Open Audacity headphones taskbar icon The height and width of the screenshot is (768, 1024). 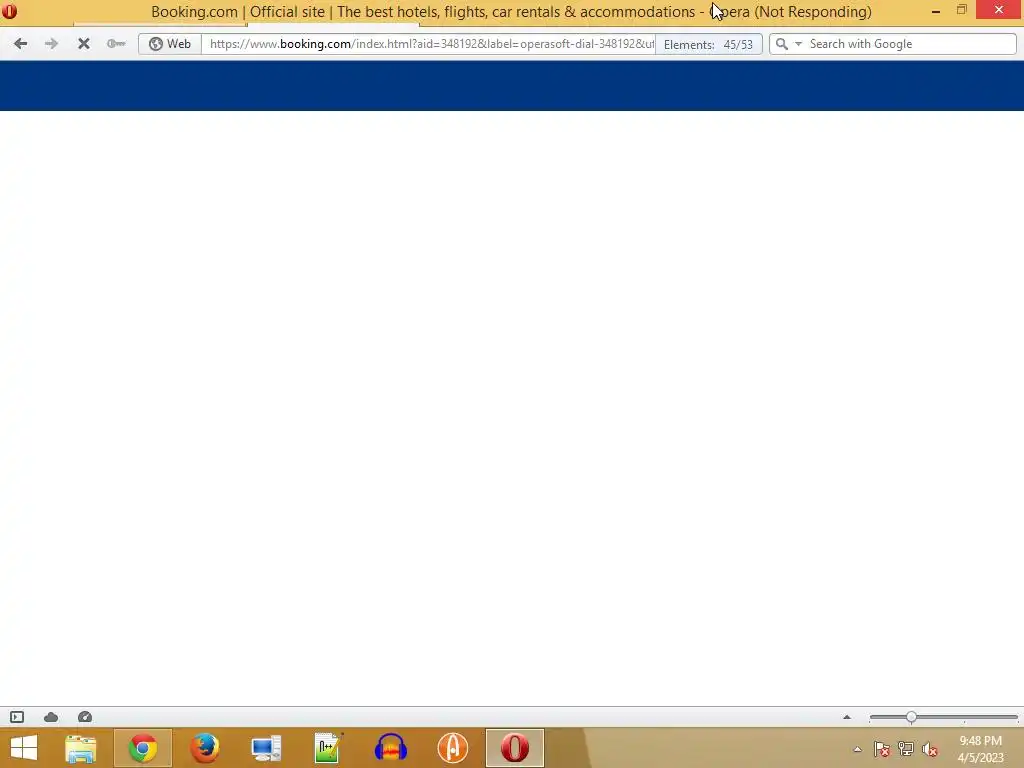tap(391, 748)
